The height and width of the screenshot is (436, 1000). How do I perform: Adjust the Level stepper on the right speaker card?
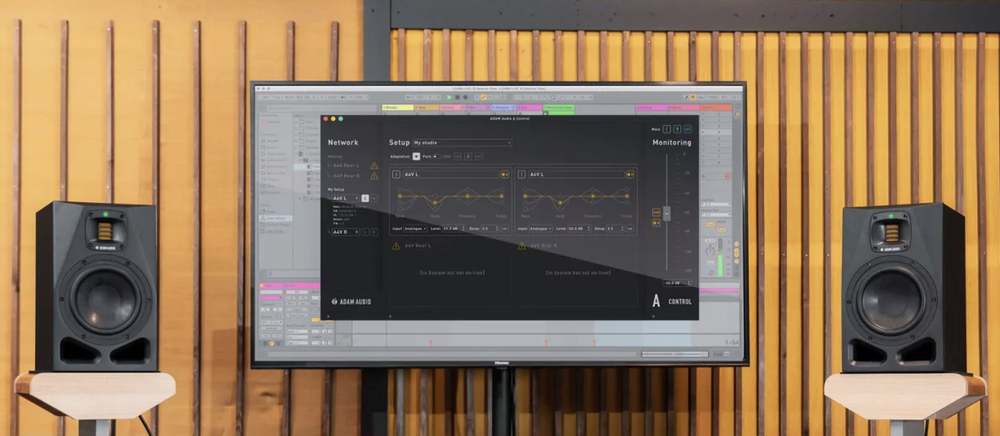589,228
